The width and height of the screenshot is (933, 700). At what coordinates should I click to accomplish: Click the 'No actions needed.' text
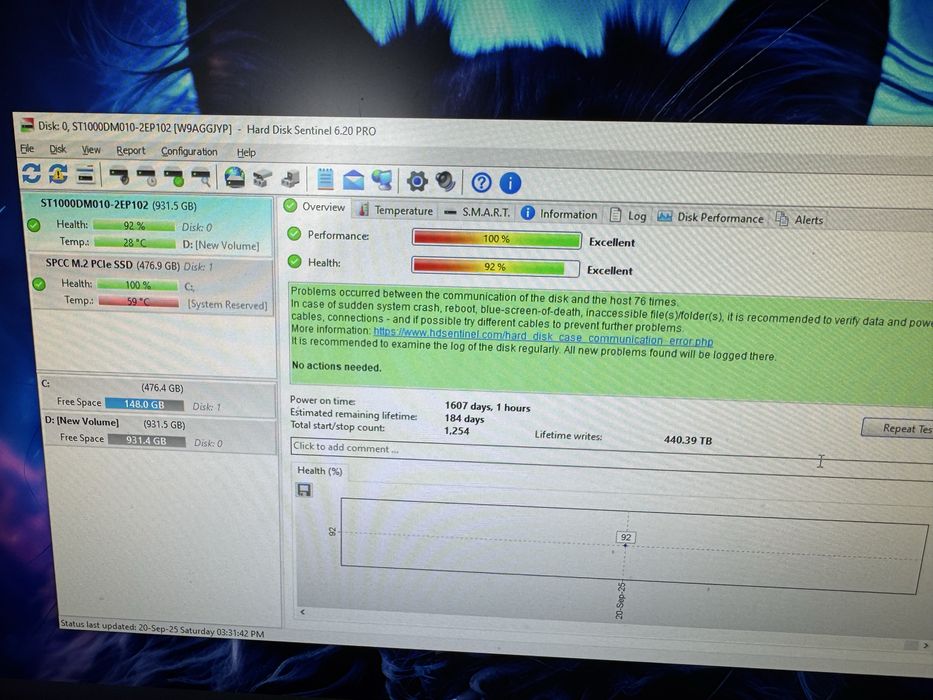(337, 367)
